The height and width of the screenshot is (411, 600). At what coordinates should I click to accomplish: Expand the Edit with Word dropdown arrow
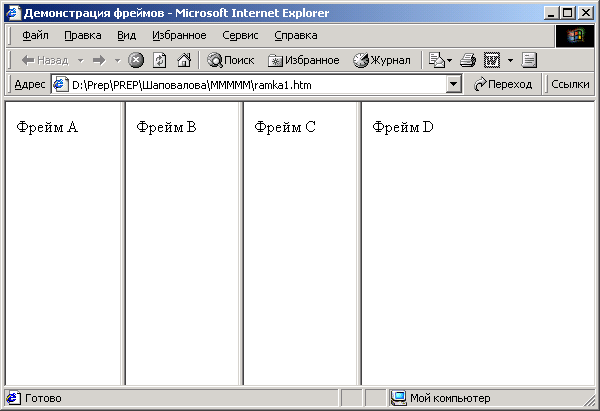point(510,60)
